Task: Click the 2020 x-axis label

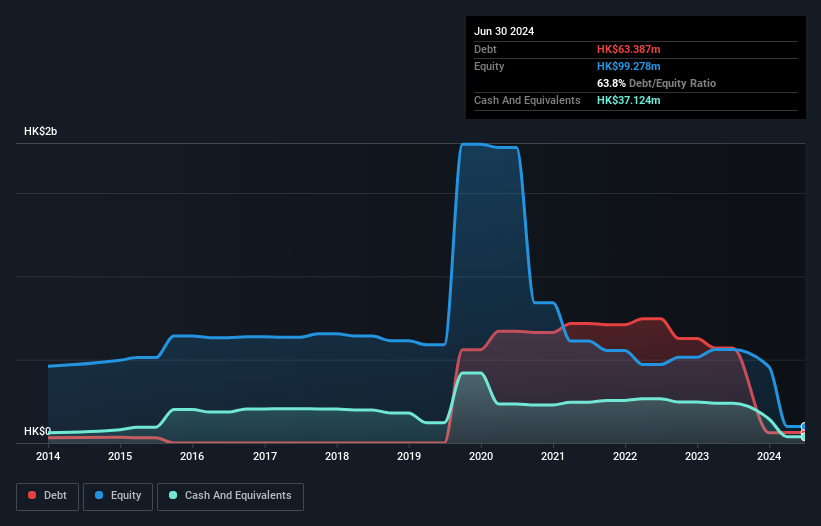Action: (481, 456)
